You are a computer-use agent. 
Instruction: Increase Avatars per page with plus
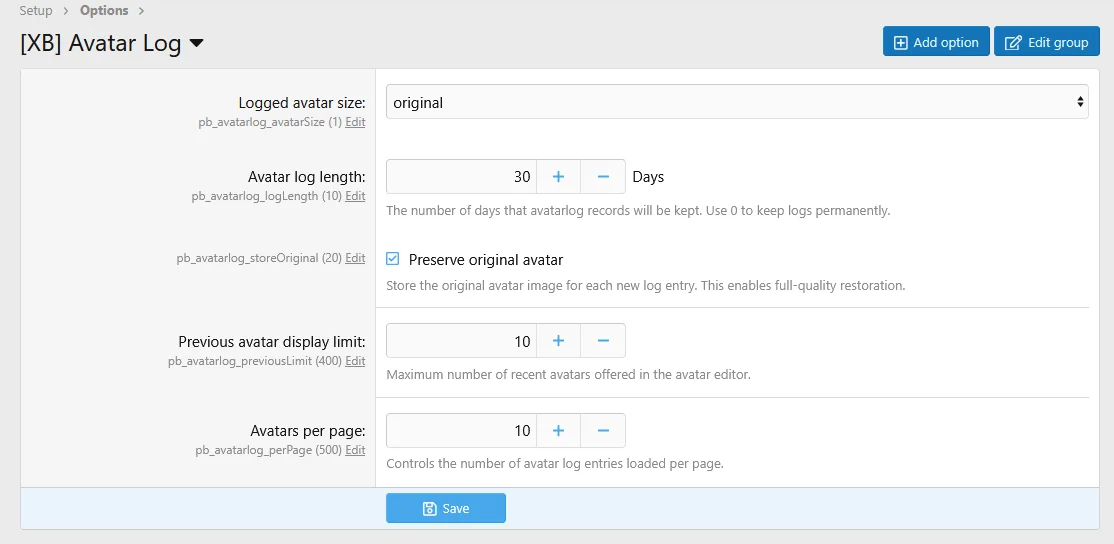pyautogui.click(x=558, y=430)
